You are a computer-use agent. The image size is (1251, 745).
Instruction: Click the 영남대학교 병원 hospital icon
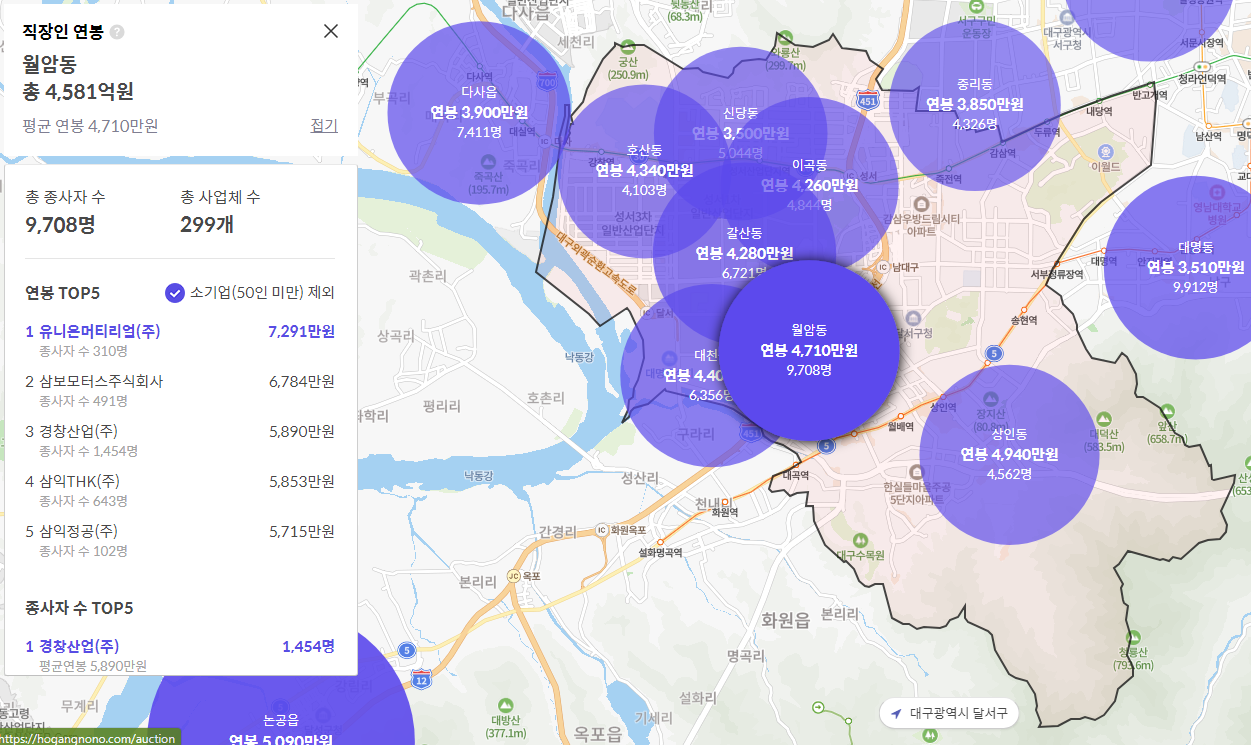coord(1217,191)
